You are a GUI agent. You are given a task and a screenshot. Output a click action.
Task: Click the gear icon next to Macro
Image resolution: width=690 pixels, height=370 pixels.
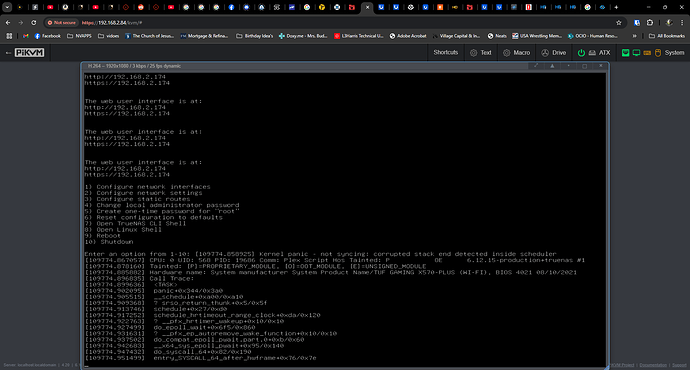[x=506, y=53]
